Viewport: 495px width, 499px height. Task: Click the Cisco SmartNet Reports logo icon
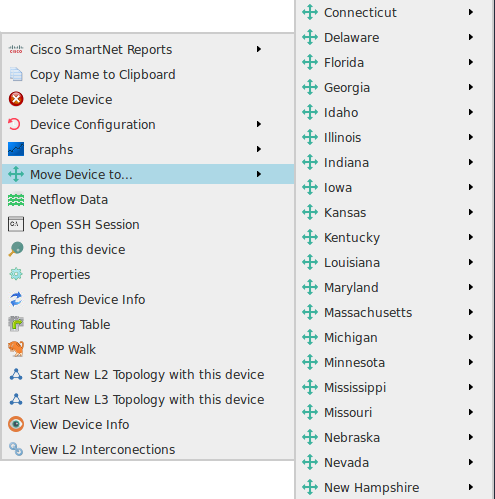click(x=16, y=50)
